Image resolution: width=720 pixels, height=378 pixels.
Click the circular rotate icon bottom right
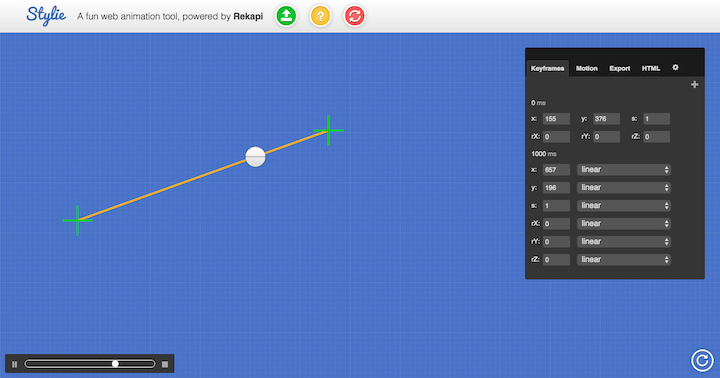tap(702, 360)
